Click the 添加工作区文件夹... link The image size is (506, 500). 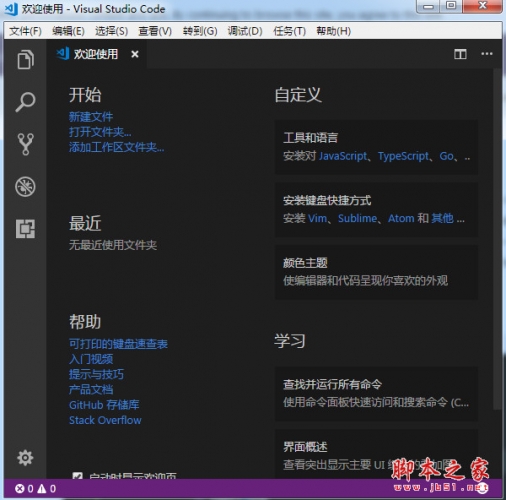click(116, 147)
